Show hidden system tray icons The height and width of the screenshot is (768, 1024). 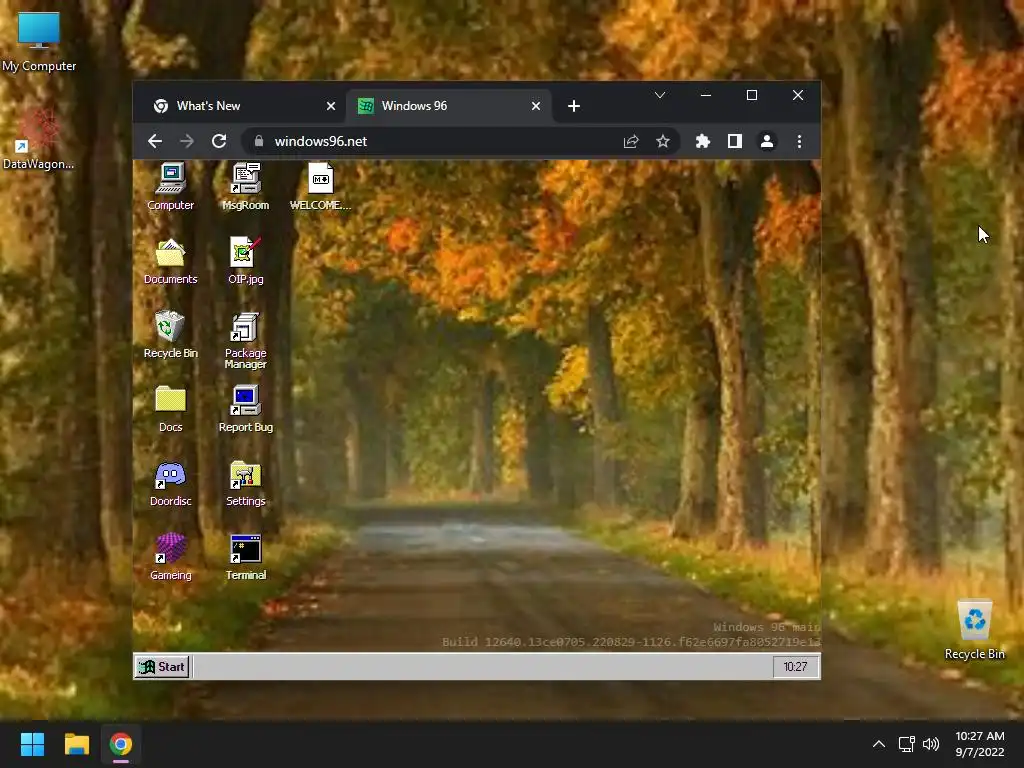879,744
